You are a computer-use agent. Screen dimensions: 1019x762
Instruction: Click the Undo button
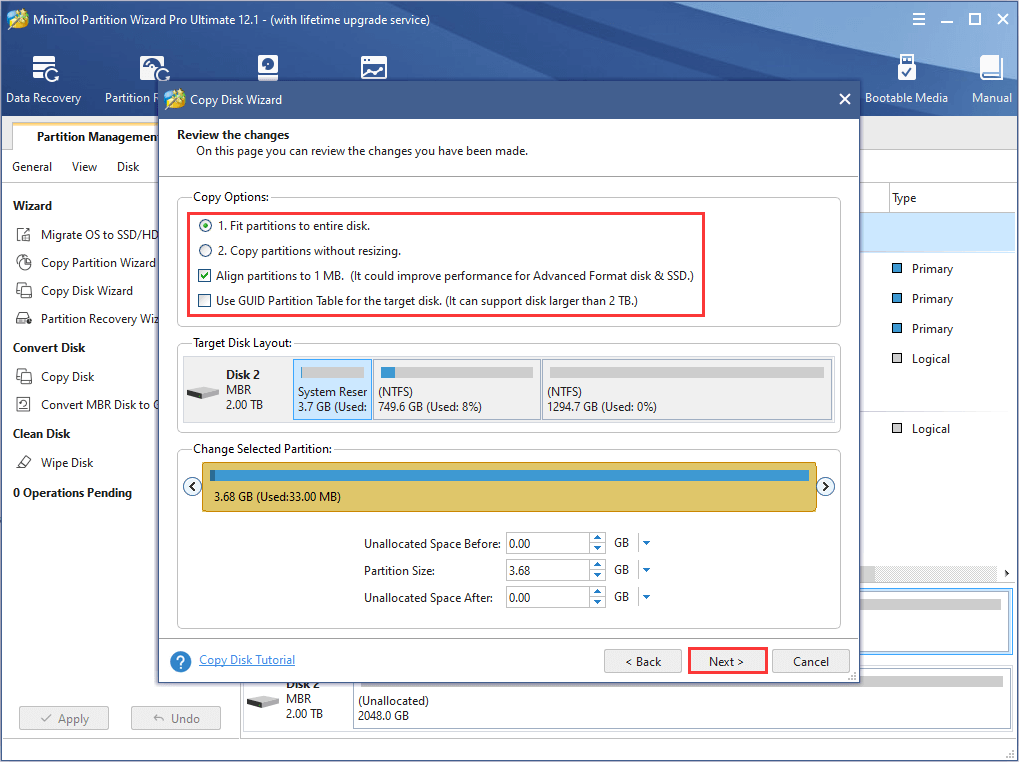point(175,718)
